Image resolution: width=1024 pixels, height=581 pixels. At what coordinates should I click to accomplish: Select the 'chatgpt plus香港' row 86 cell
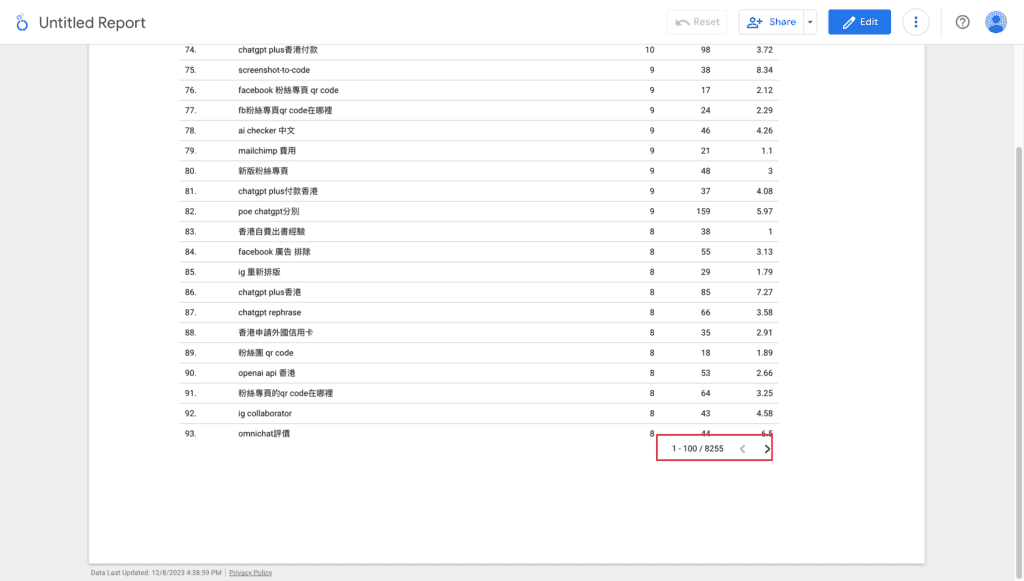(x=269, y=292)
